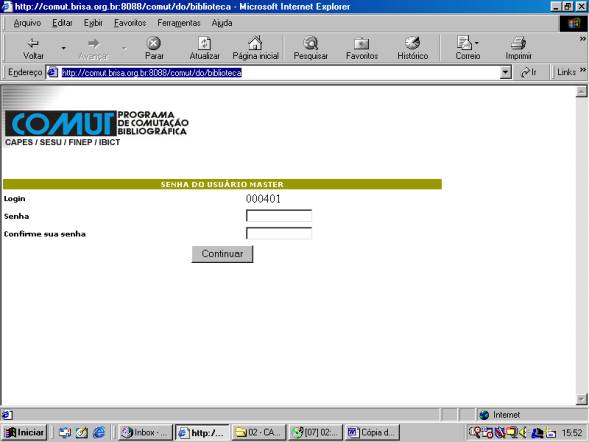This screenshot has width=589, height=442.
Task: Focus the Confirme sua senha field
Action: click(x=279, y=233)
